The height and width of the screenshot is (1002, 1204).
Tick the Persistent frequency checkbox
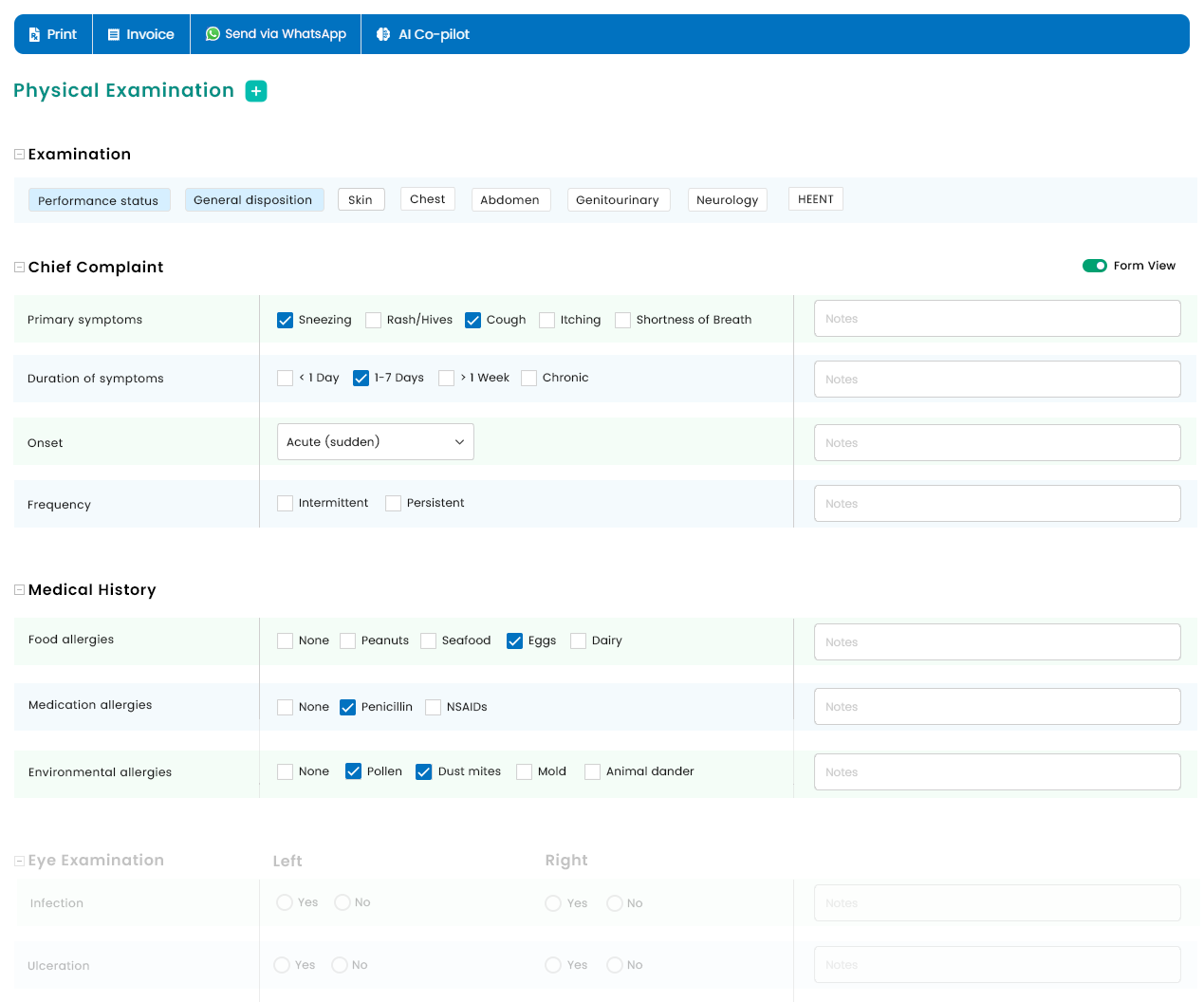(394, 504)
